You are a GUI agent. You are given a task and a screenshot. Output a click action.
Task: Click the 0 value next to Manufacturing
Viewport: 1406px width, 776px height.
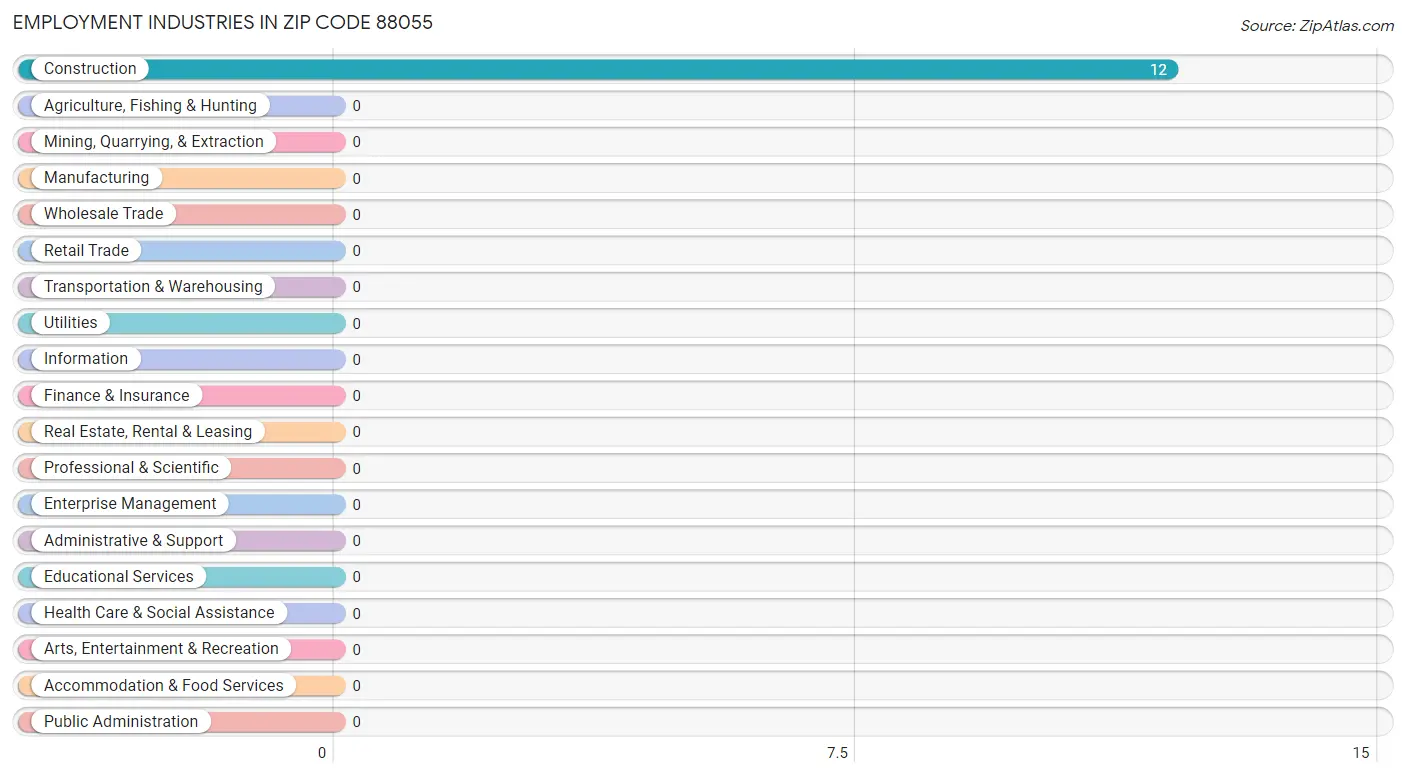pos(356,179)
